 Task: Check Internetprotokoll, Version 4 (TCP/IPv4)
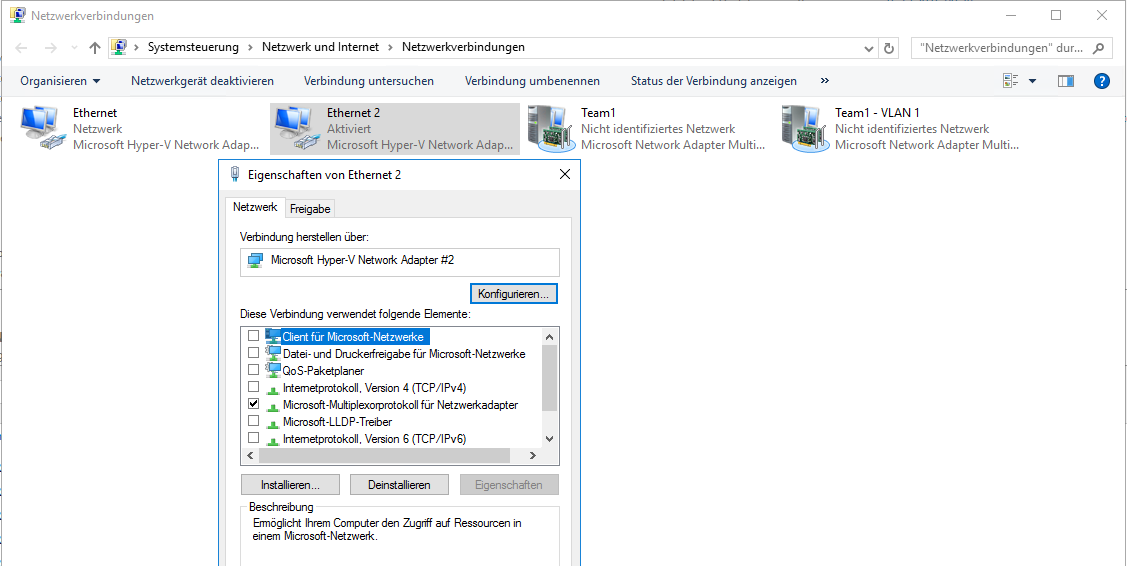click(x=254, y=388)
